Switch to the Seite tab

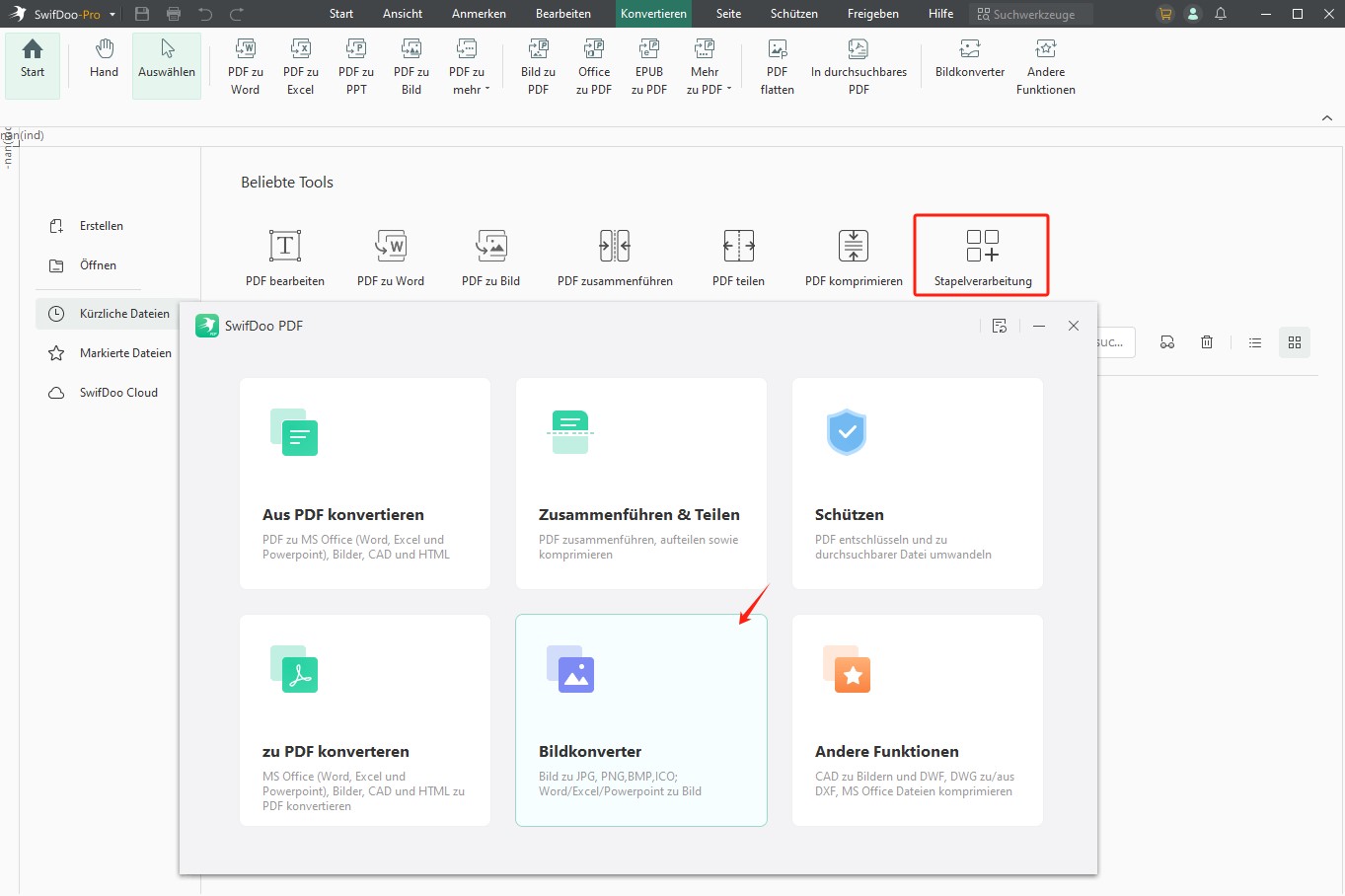coord(728,14)
